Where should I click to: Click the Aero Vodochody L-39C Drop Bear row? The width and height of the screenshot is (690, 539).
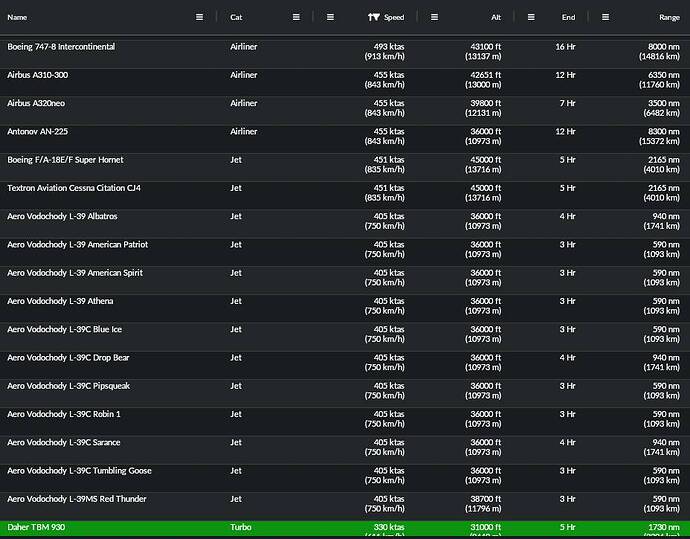click(68, 357)
